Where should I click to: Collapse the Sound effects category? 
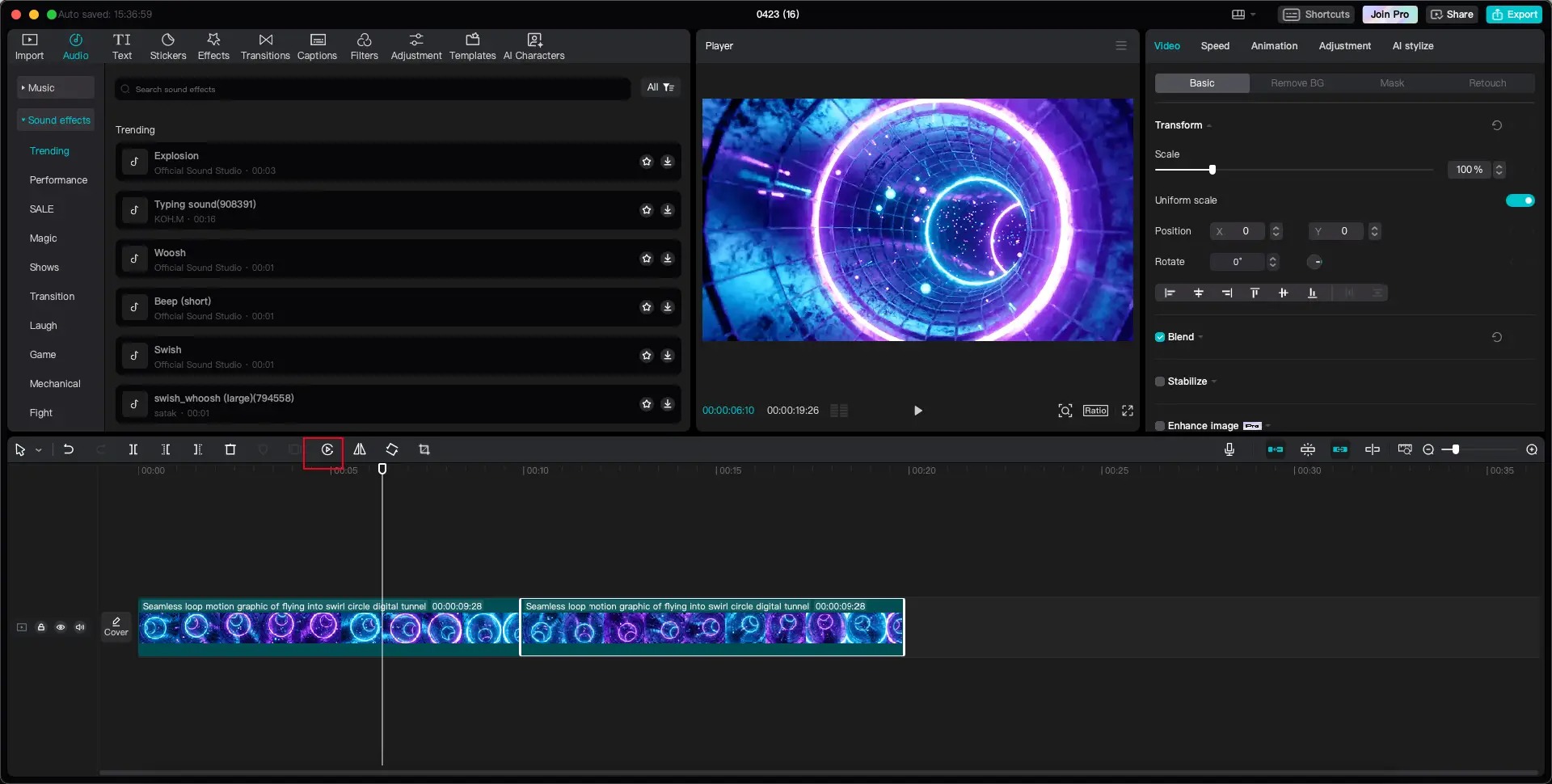click(x=56, y=120)
